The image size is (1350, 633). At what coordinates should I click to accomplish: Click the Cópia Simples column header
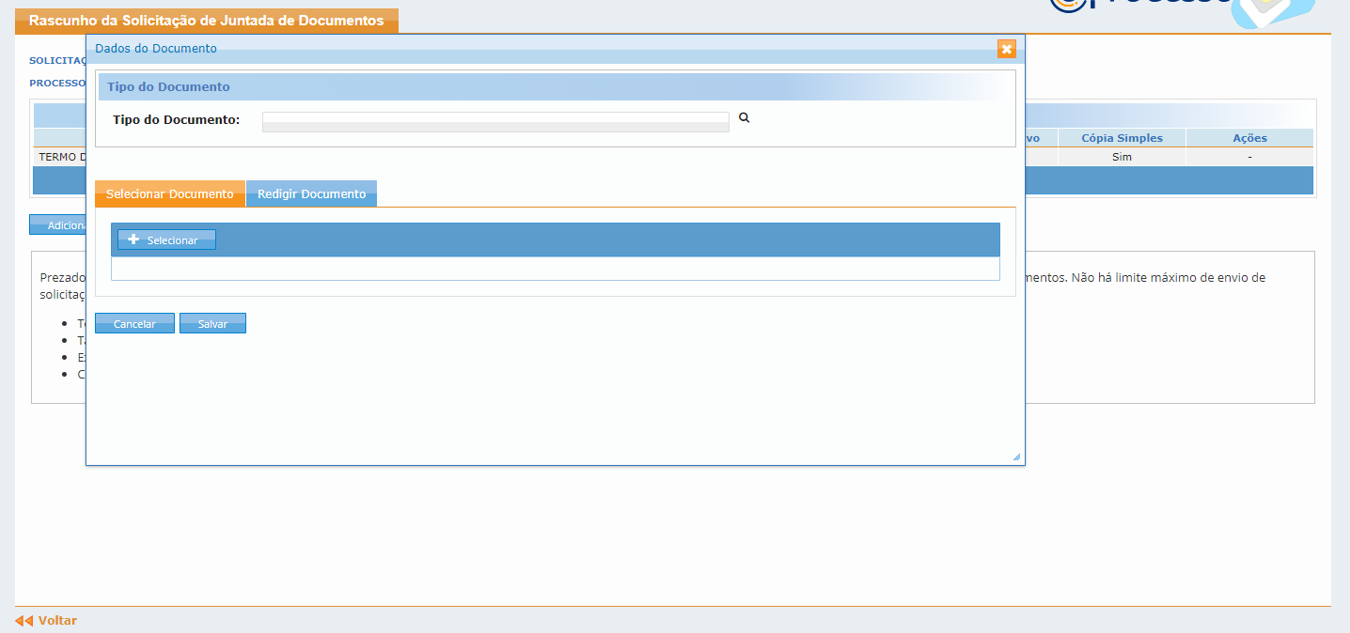[1122, 138]
